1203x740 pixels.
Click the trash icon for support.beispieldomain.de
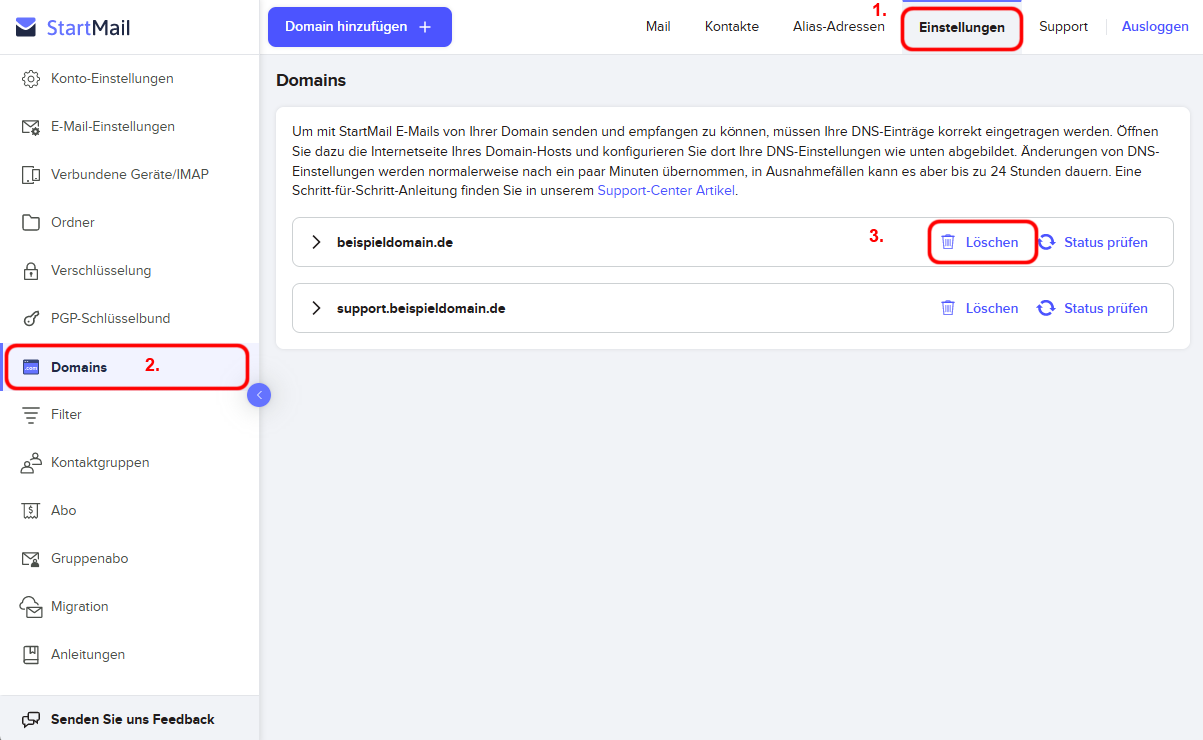[x=948, y=308]
